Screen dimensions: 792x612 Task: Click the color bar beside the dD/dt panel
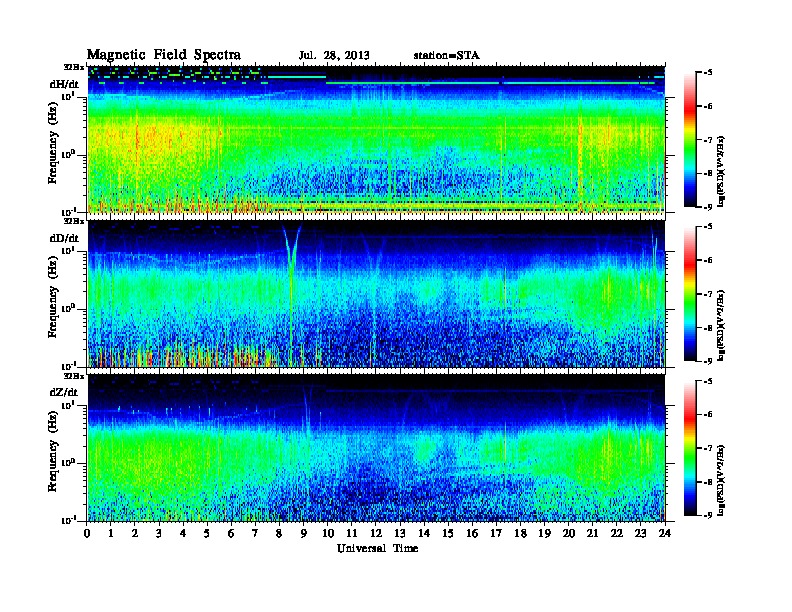pyautogui.click(x=690, y=294)
